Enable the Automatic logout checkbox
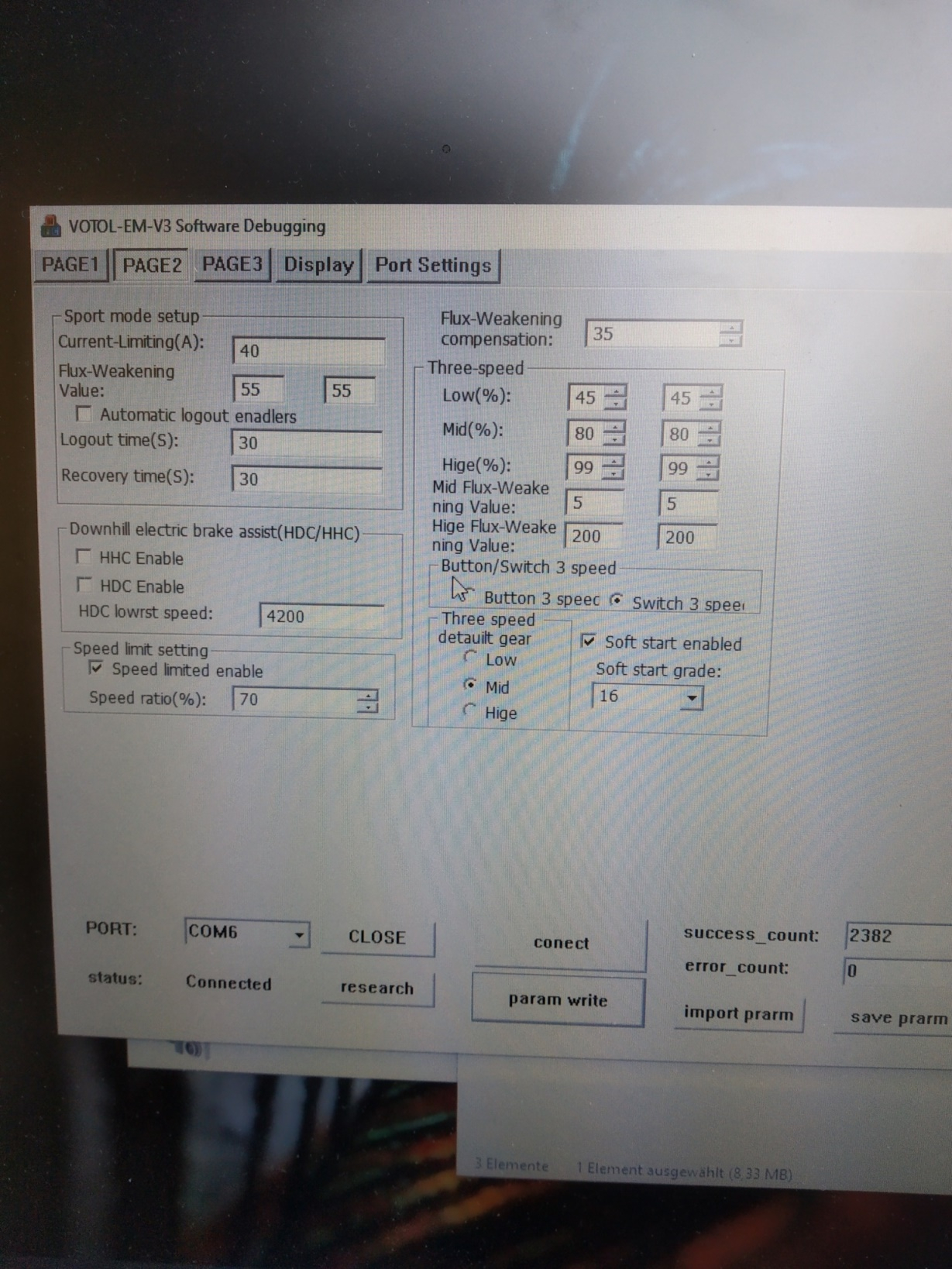Screen dimensions: 952x1269 click(x=84, y=414)
